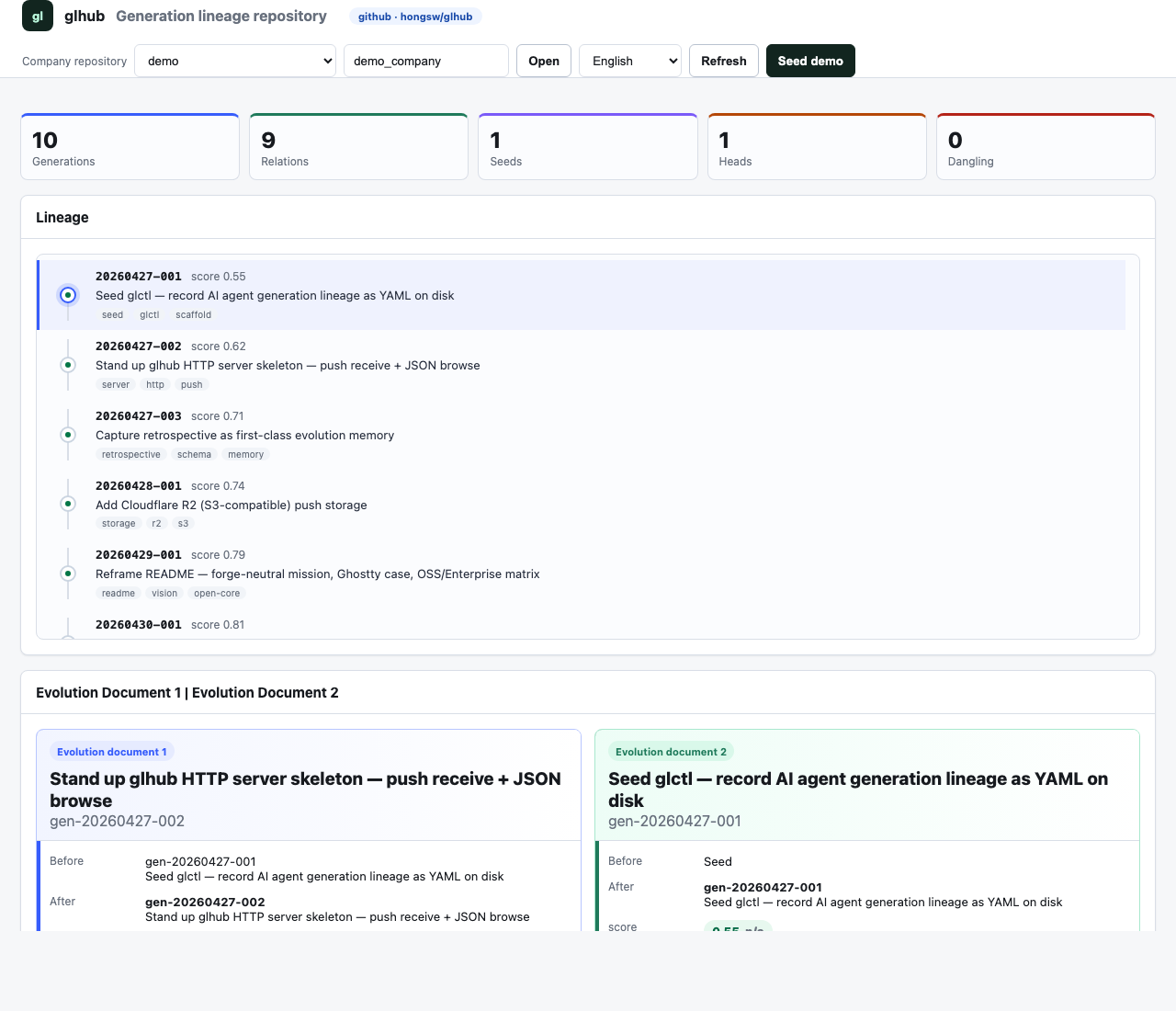1176x1011 pixels.
Task: Click the 'r2' tag chip
Action: (156, 524)
